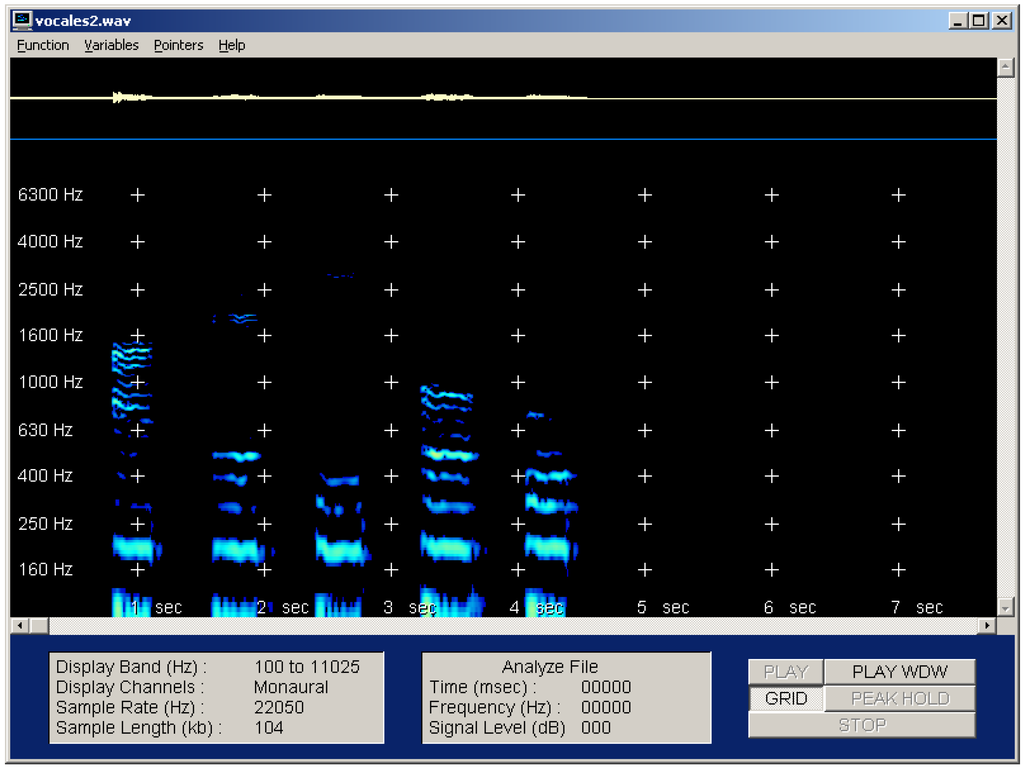
Task: Click the horizontal scrollbar left arrow
Action: [19, 624]
